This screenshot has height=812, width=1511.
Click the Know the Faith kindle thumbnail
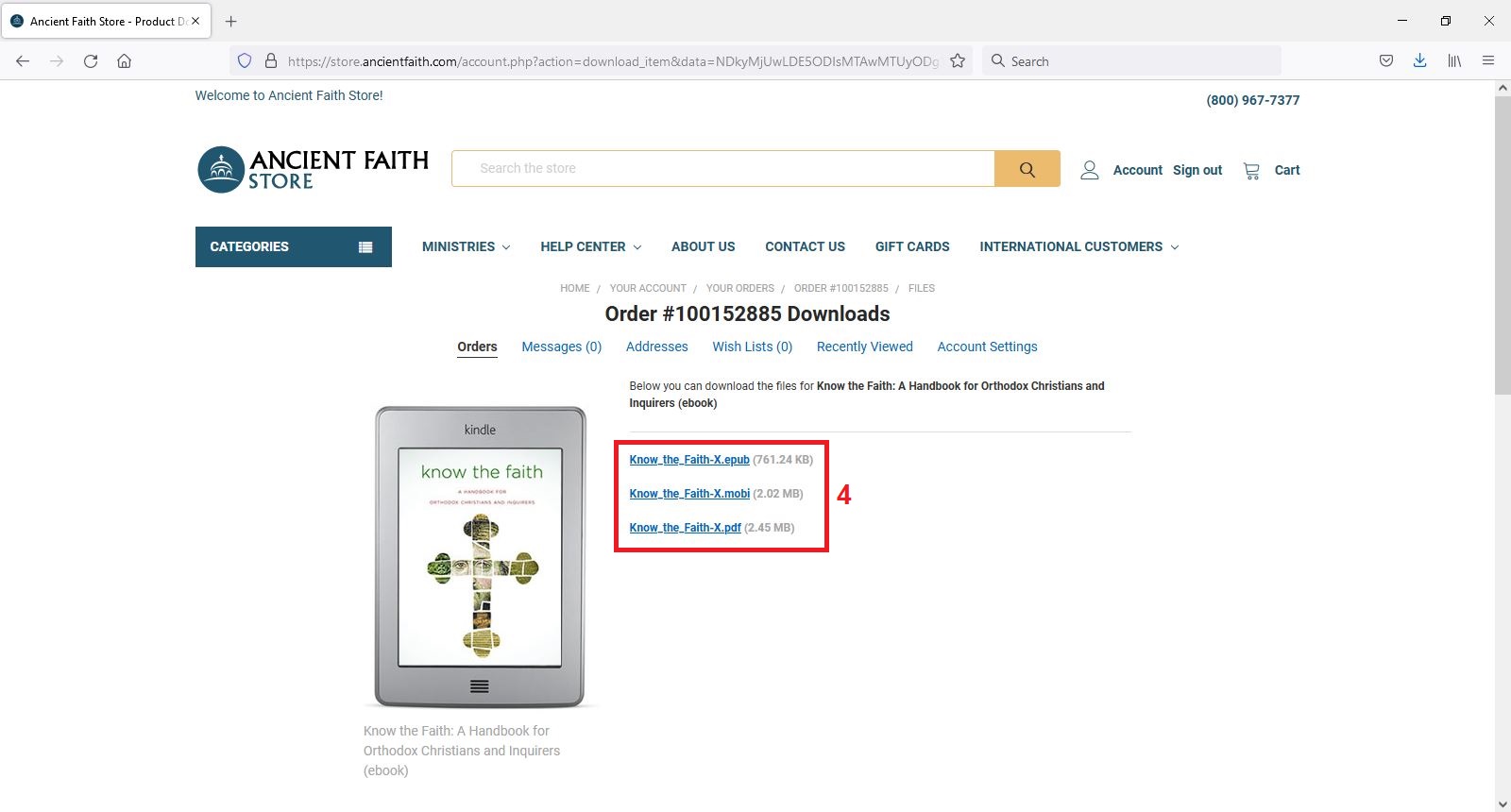pyautogui.click(x=480, y=557)
